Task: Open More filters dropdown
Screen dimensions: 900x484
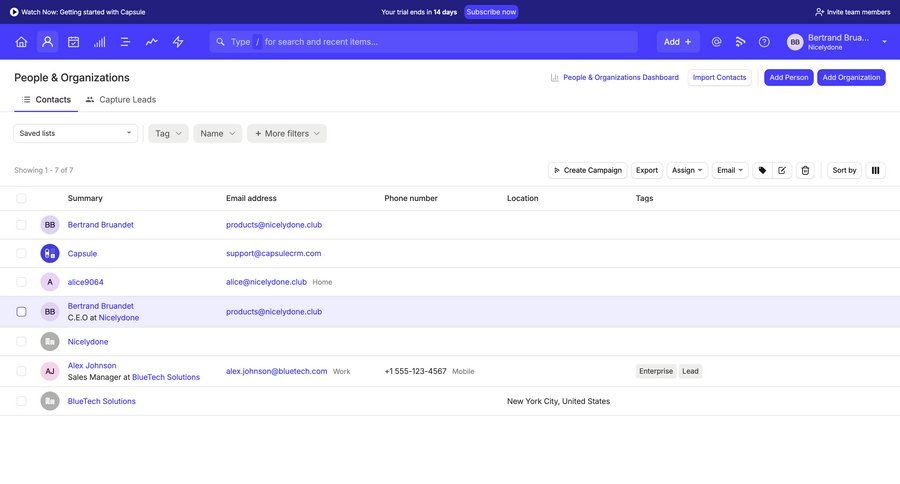Action: (x=287, y=133)
